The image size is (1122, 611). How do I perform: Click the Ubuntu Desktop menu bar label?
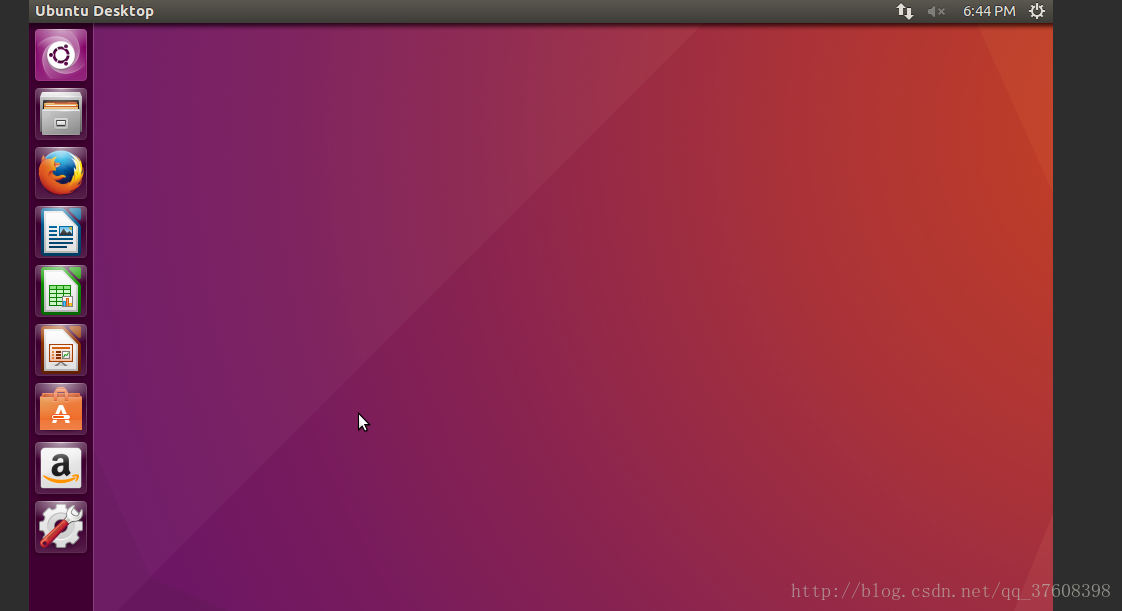coord(94,11)
